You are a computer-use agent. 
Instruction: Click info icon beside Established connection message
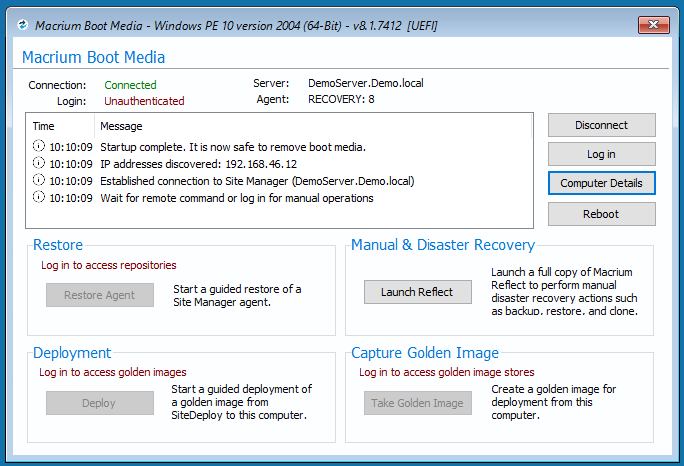pyautogui.click(x=39, y=180)
